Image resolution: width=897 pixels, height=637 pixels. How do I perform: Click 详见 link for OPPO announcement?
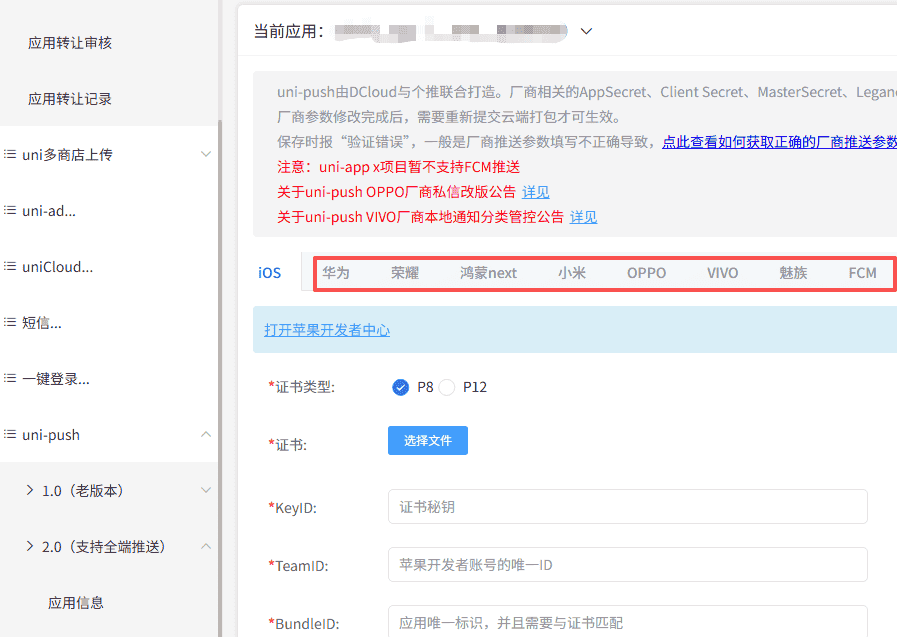coord(536,192)
